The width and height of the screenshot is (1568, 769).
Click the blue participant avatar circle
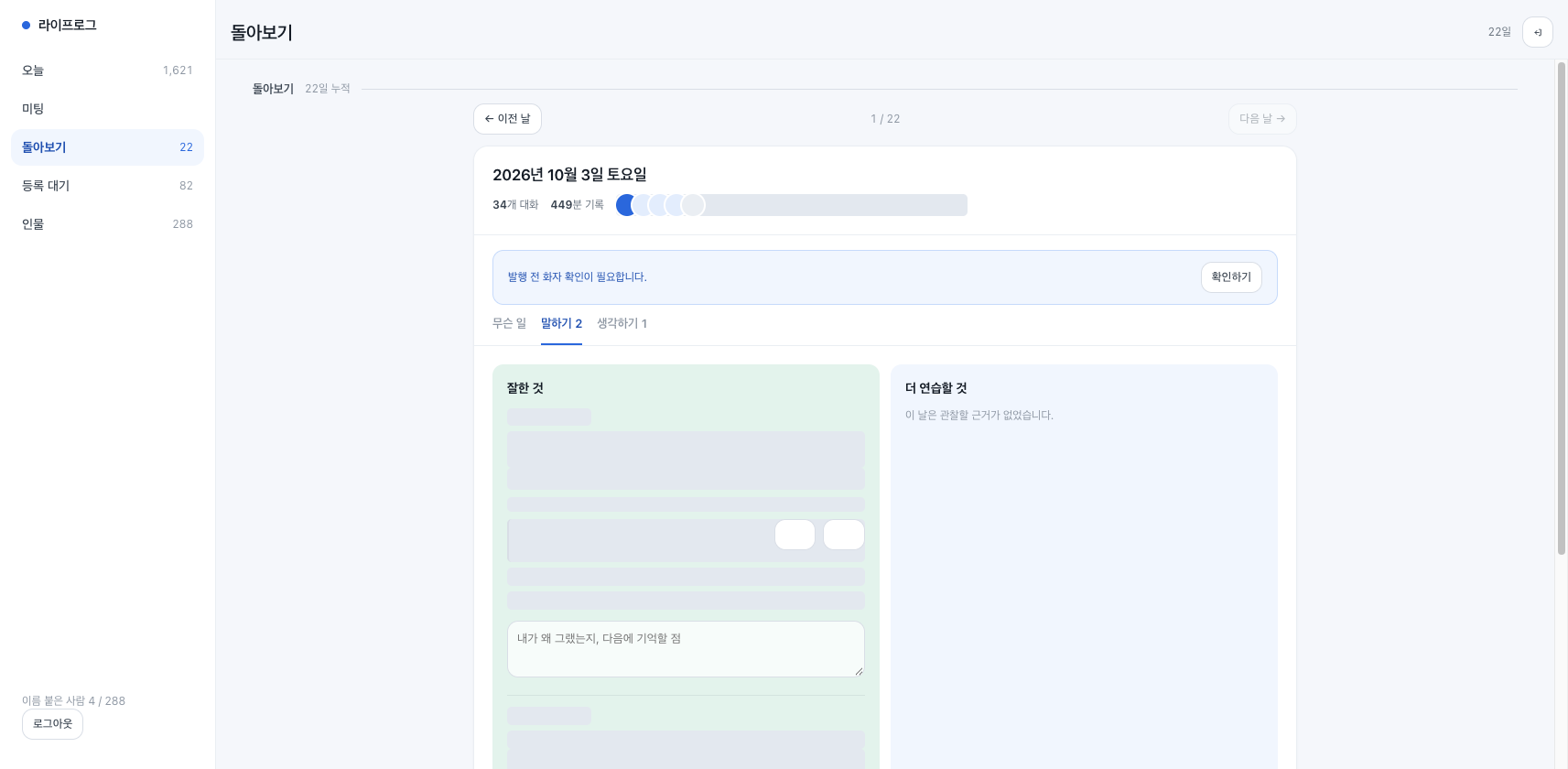point(627,205)
